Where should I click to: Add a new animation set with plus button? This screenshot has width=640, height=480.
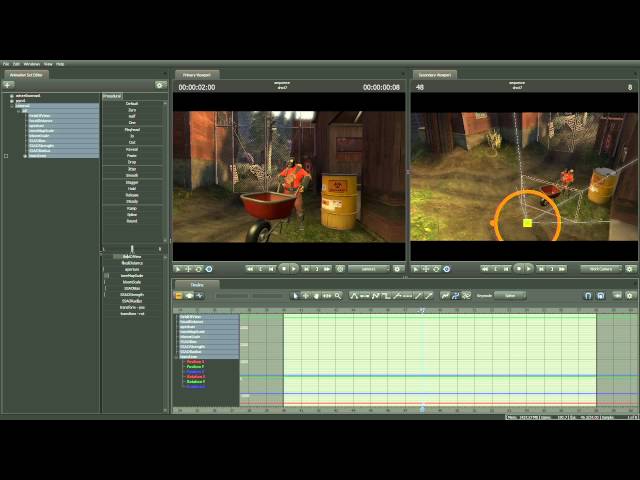[x=8, y=85]
